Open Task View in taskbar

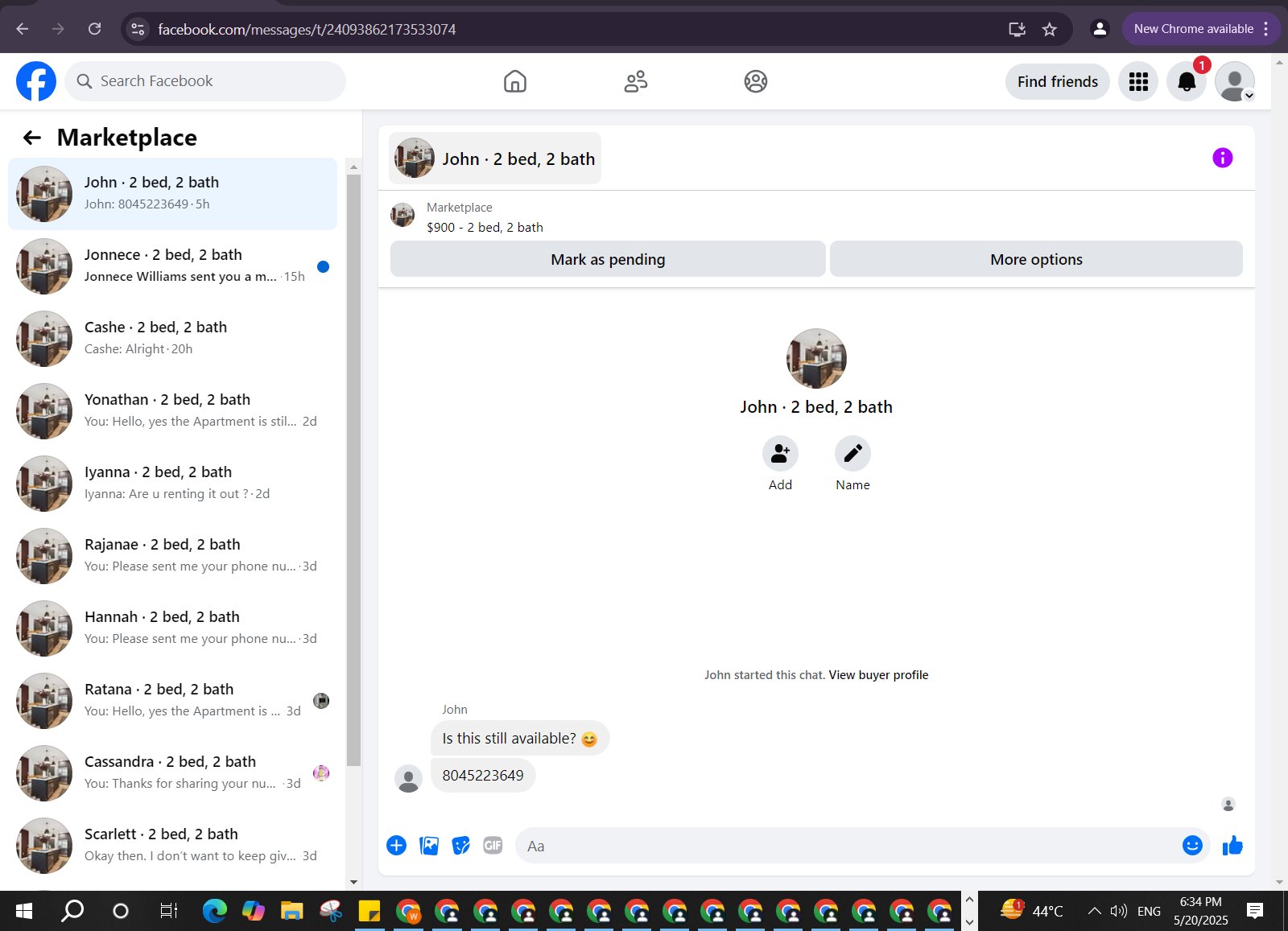click(168, 911)
